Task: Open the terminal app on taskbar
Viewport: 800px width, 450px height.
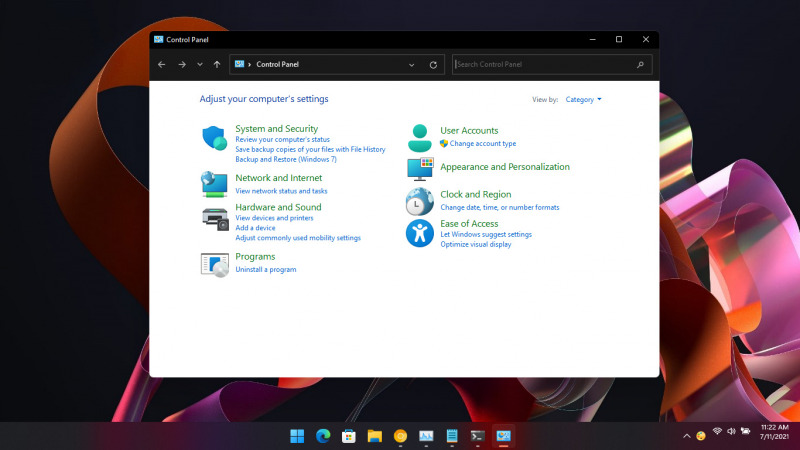Action: (x=478, y=436)
